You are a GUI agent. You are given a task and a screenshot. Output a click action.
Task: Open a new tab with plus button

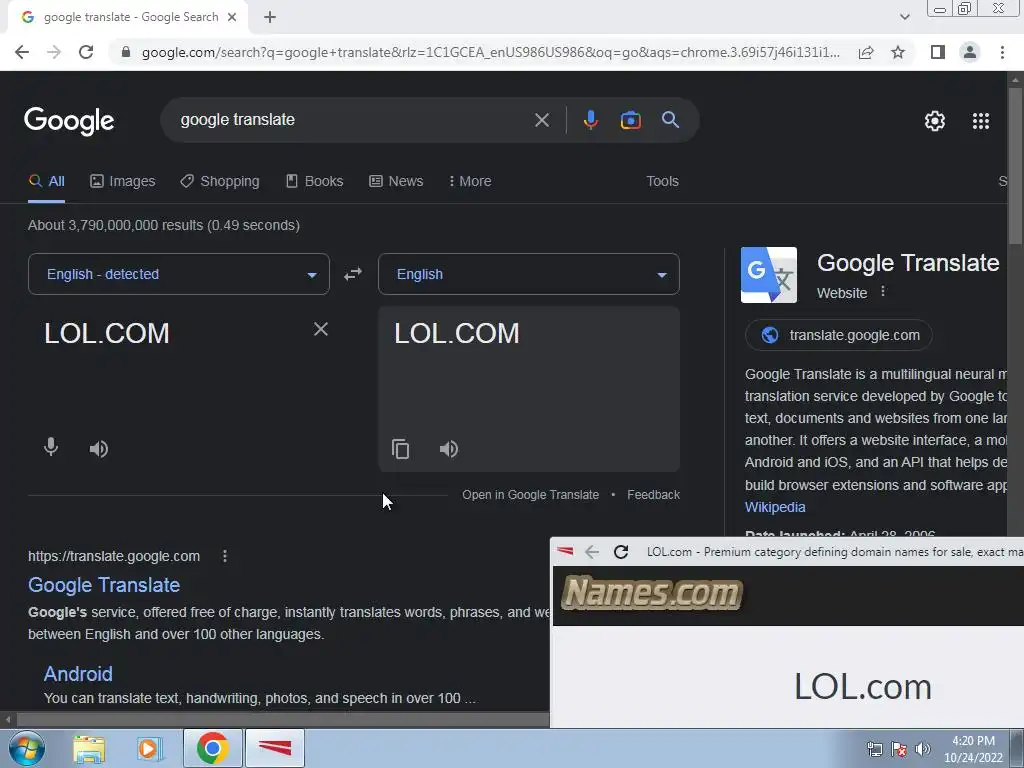270,18
